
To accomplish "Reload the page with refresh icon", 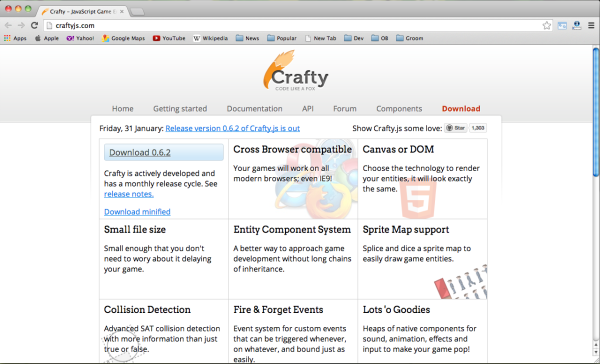I will [x=34, y=25].
